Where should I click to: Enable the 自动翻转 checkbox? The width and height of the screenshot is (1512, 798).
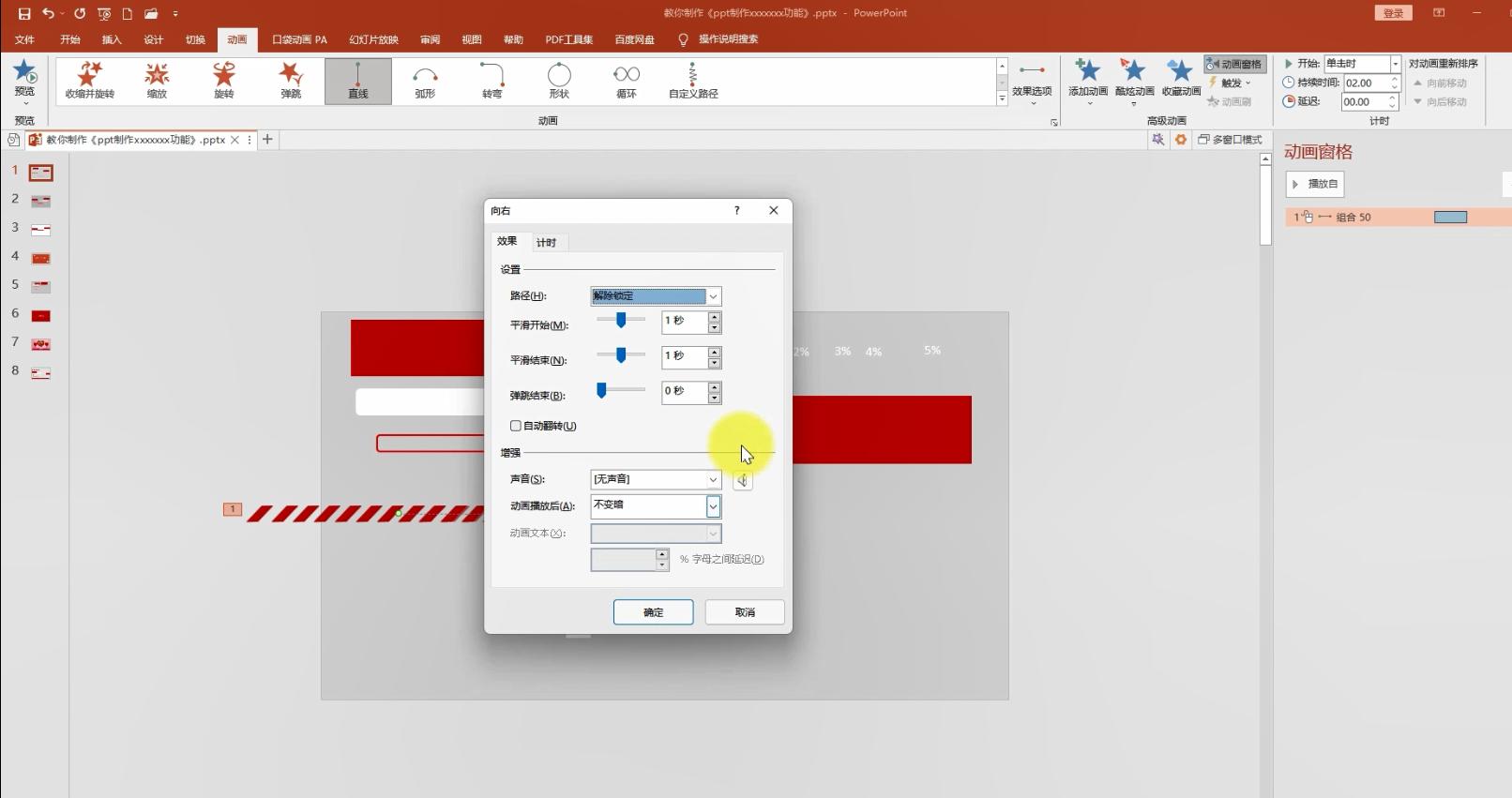coord(516,426)
